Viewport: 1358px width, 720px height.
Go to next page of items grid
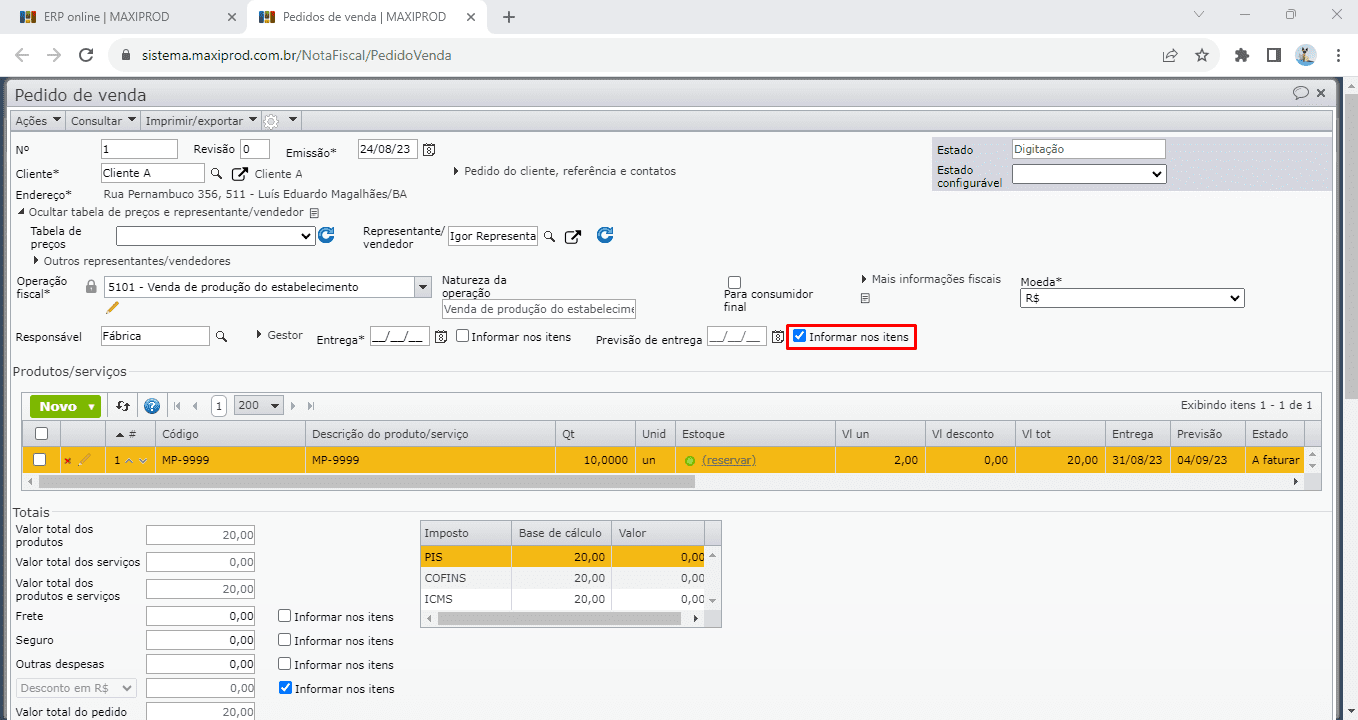click(x=295, y=406)
